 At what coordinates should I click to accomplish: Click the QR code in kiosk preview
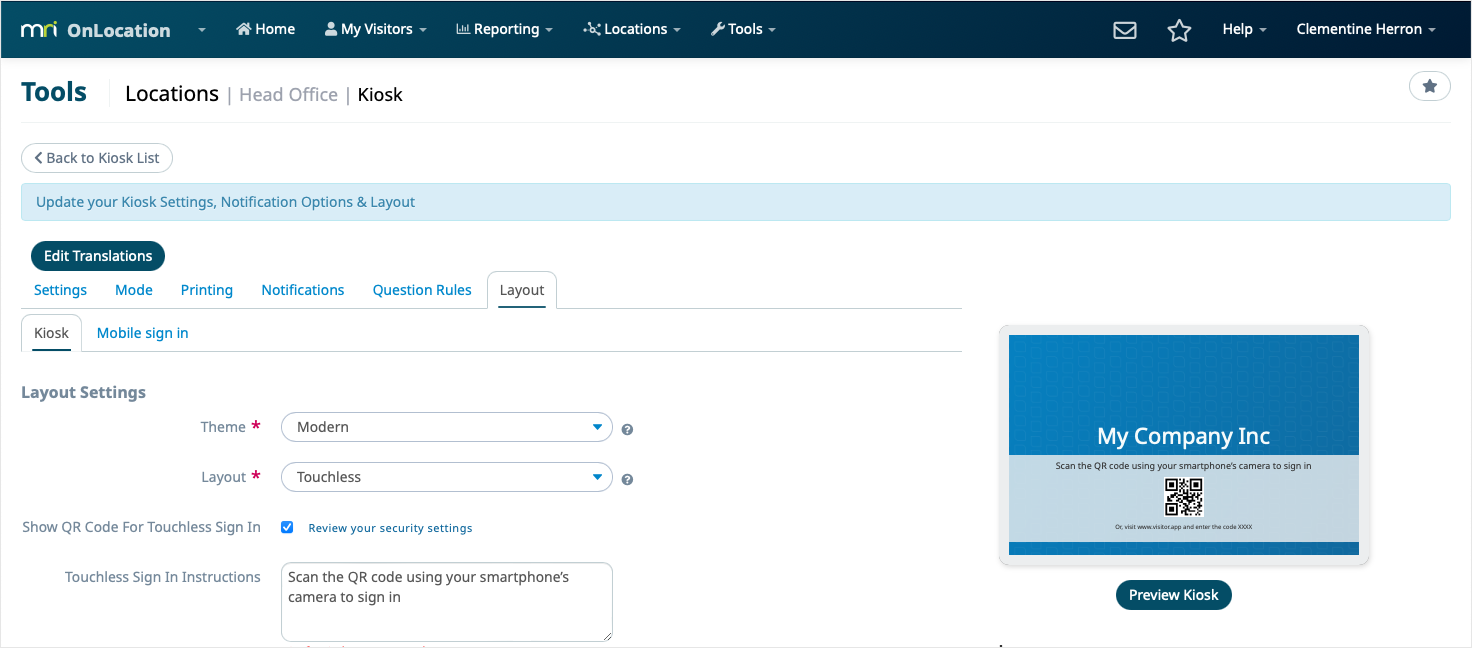[1183, 497]
